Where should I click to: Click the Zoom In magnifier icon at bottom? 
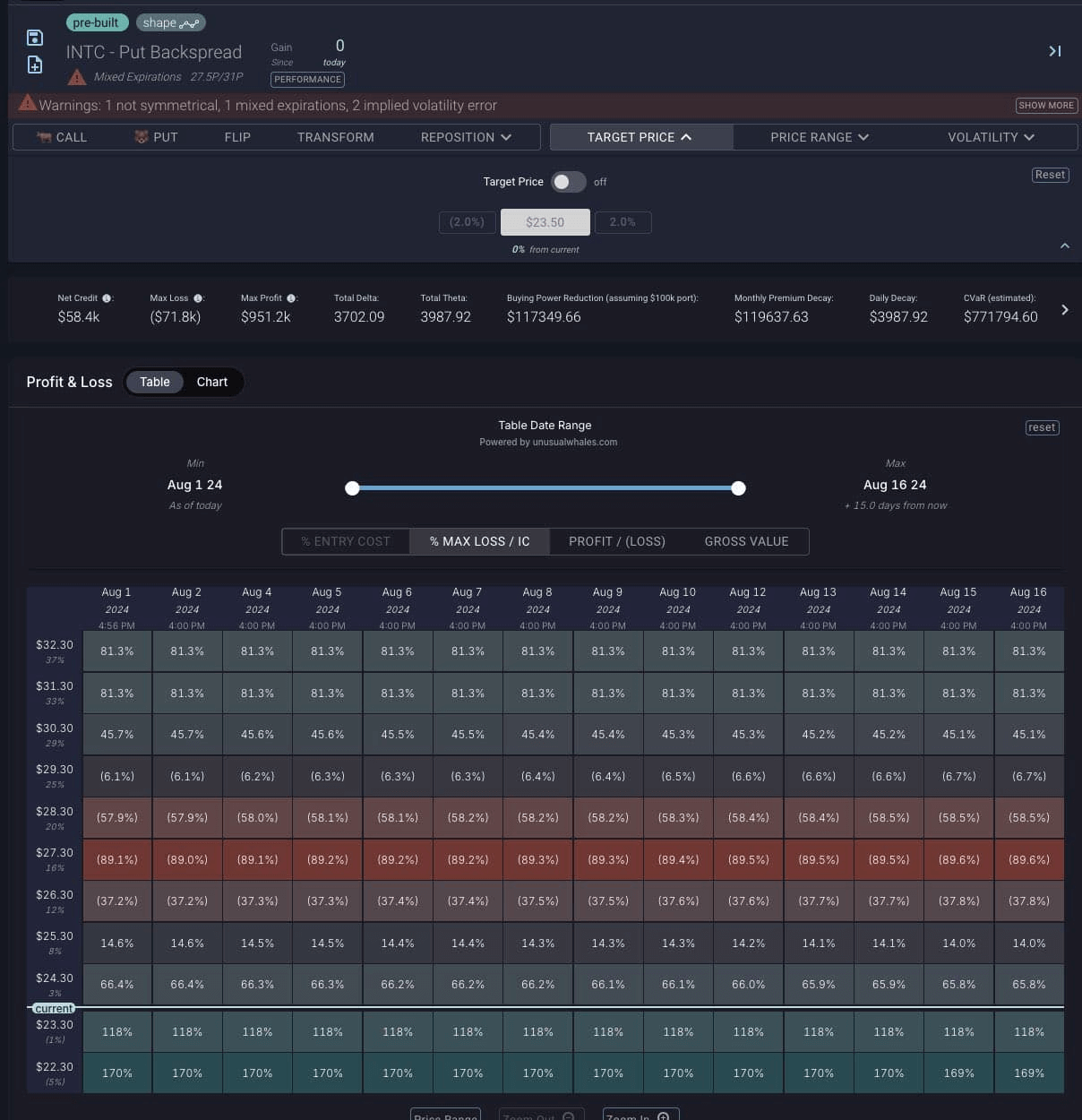click(663, 1116)
